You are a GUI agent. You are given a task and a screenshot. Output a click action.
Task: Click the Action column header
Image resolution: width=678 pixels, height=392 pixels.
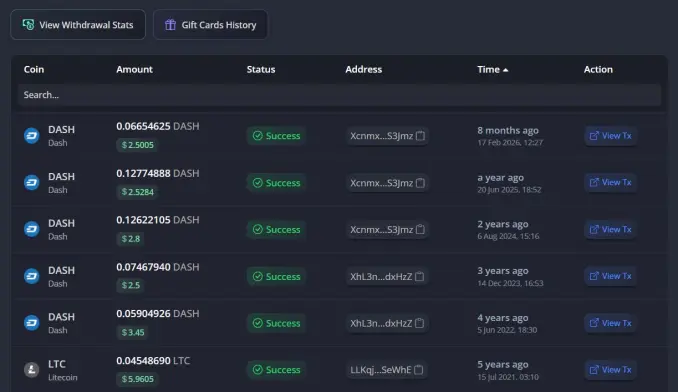click(x=598, y=69)
